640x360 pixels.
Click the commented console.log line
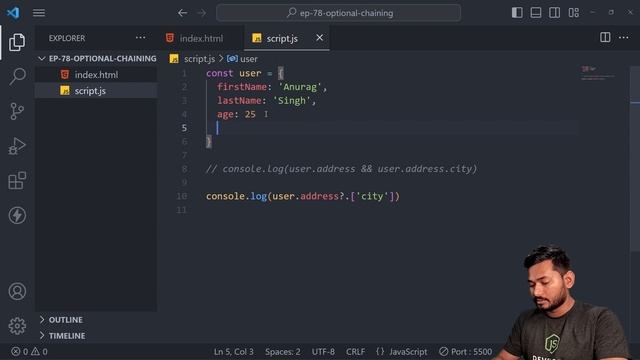click(x=341, y=169)
